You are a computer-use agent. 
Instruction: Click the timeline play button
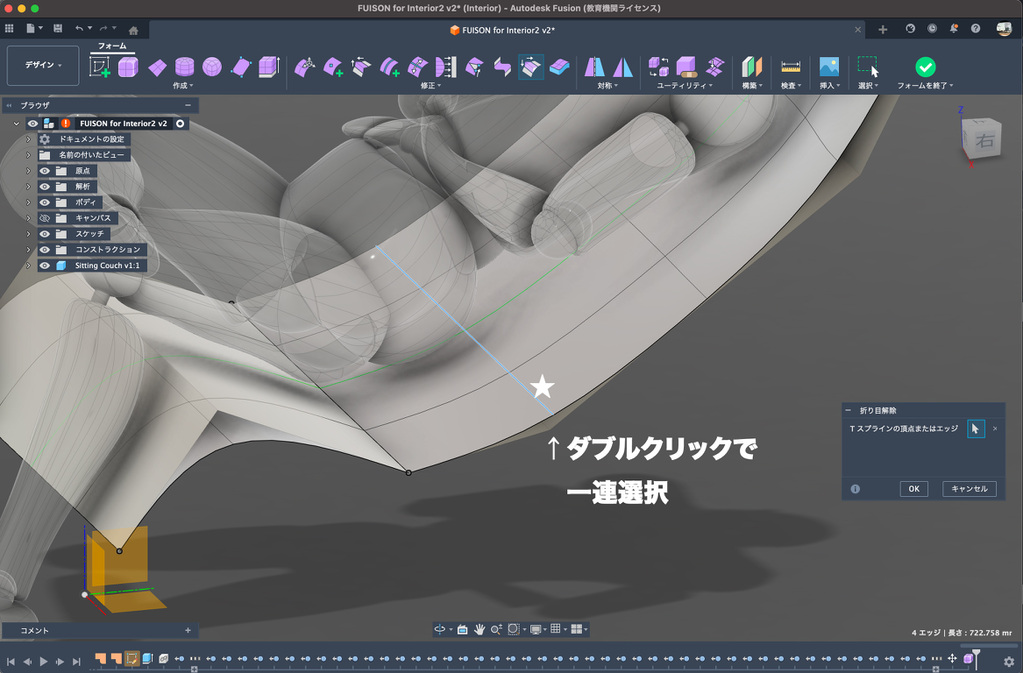(43, 662)
